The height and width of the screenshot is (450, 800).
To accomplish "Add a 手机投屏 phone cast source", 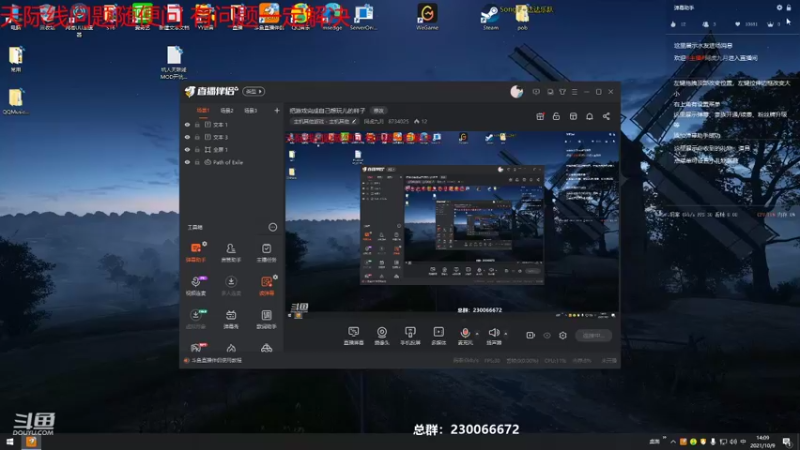I will pos(410,335).
